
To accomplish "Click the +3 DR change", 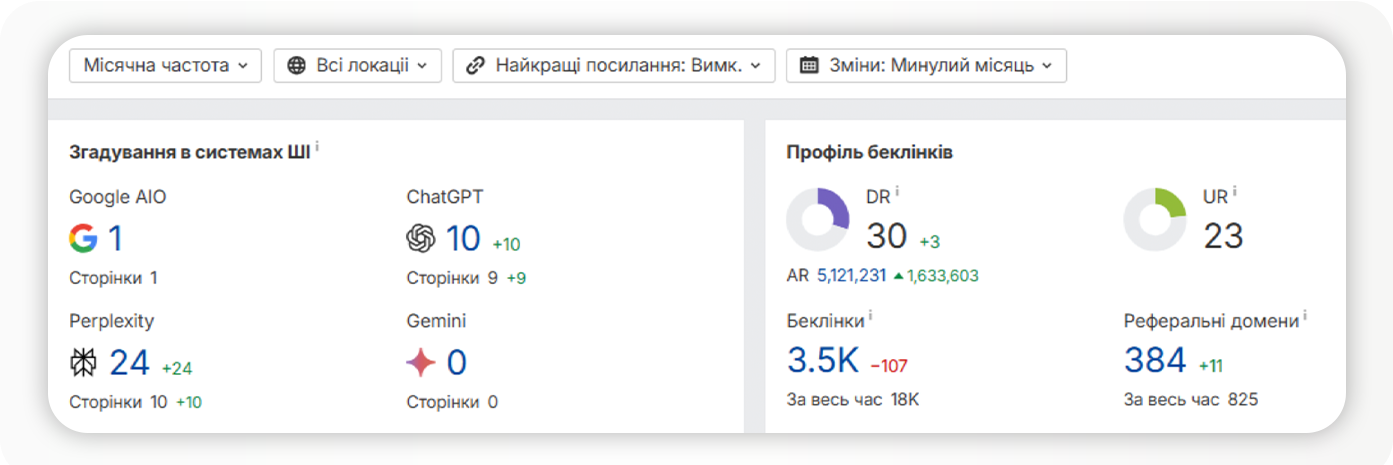I will click(930, 242).
